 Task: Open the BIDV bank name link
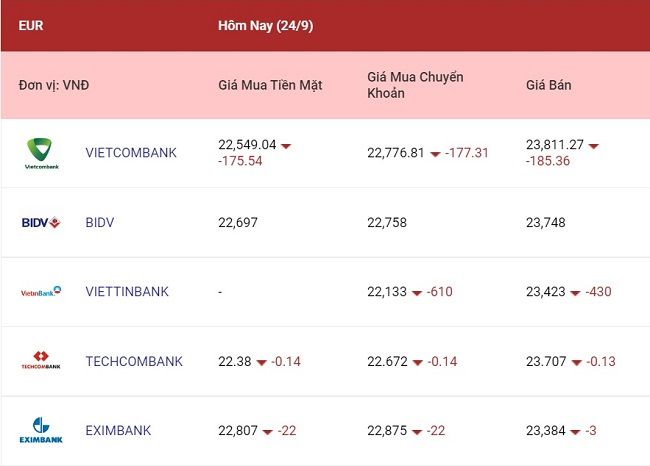point(99,222)
